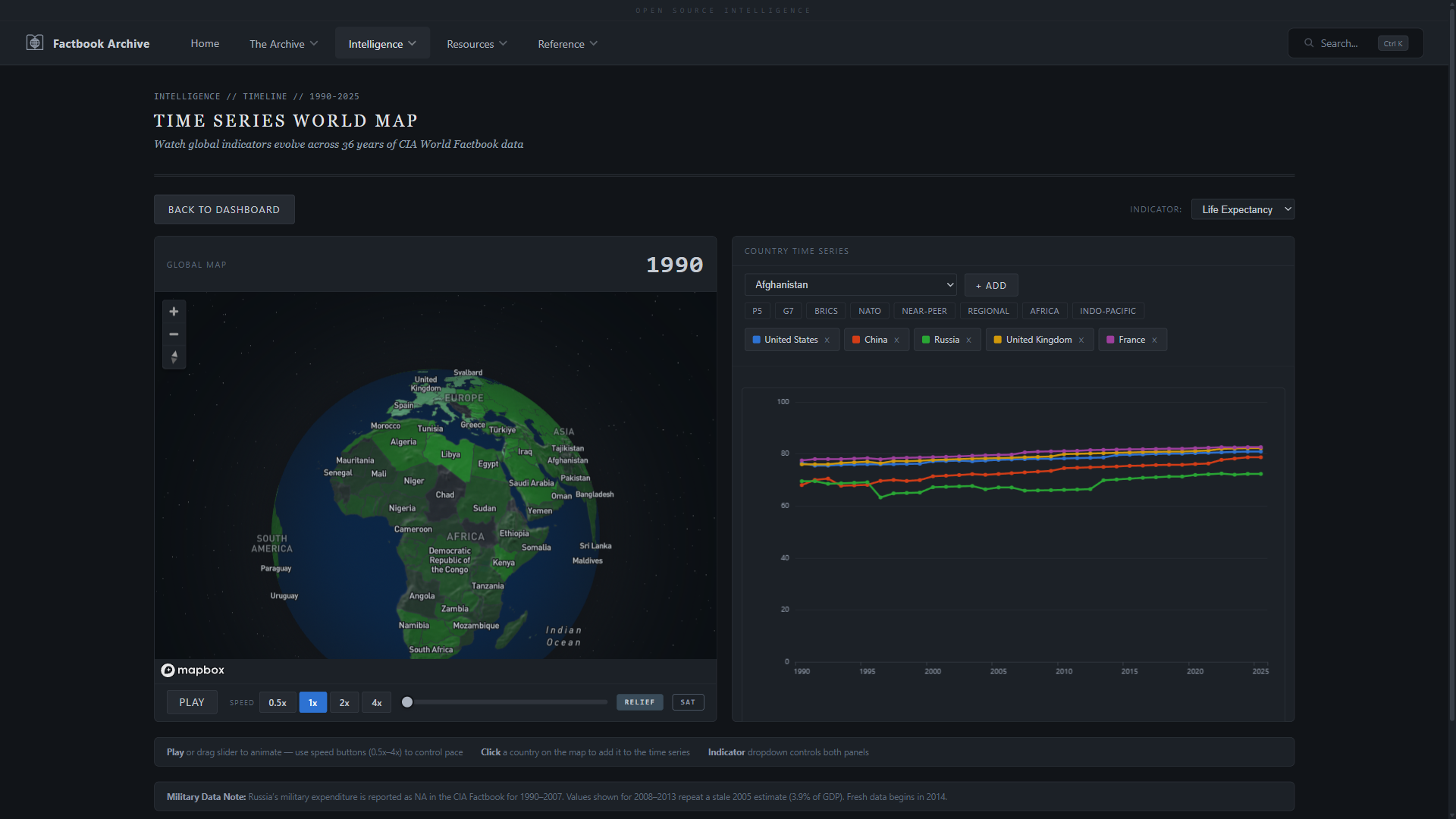Toggle the RELIEF map style
The height and width of the screenshot is (819, 1456).
point(639,702)
